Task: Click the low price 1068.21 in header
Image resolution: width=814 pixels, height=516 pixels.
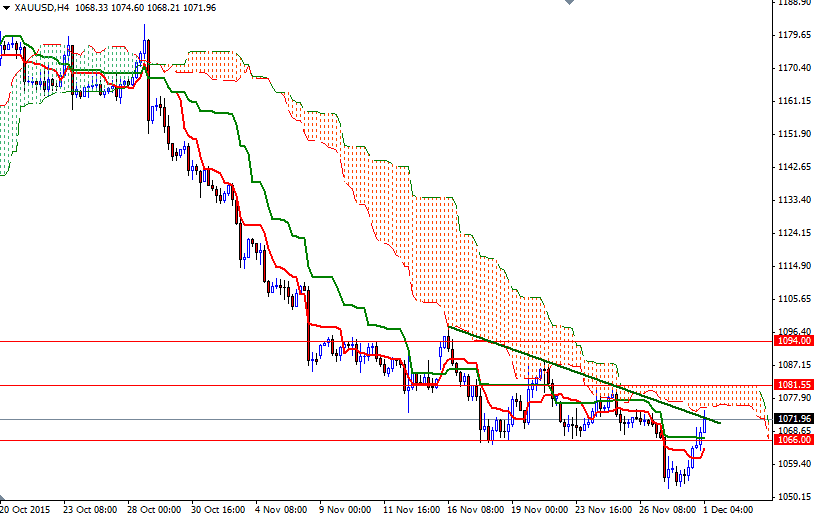Action: click(164, 8)
